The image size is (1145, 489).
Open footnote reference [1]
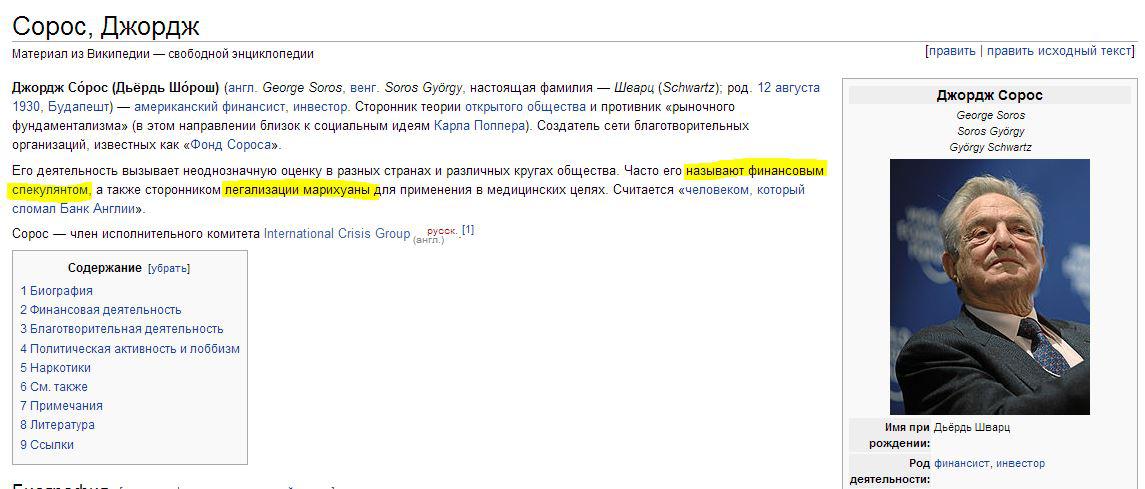(x=468, y=229)
